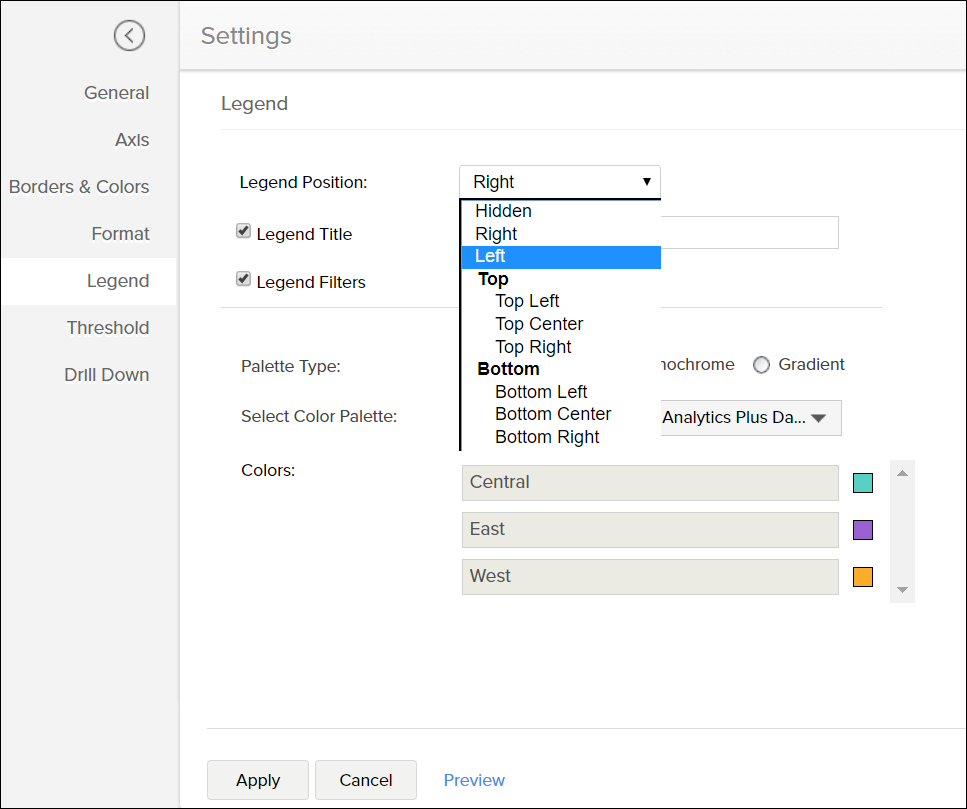The image size is (967, 809).
Task: Open the Legend Position dropdown
Action: [x=559, y=182]
